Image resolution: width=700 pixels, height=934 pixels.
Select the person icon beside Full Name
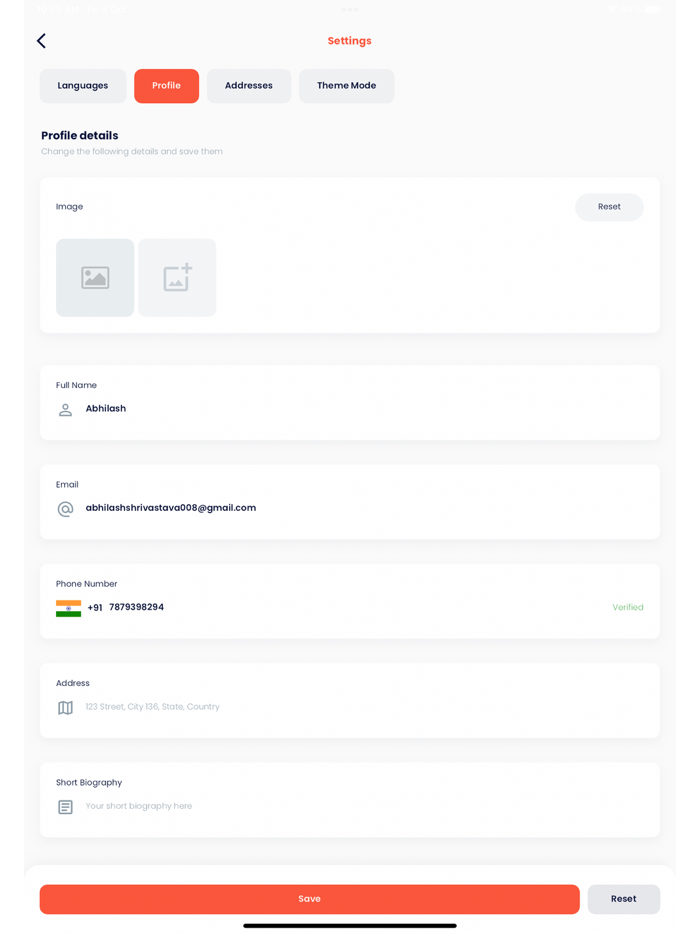[65, 409]
